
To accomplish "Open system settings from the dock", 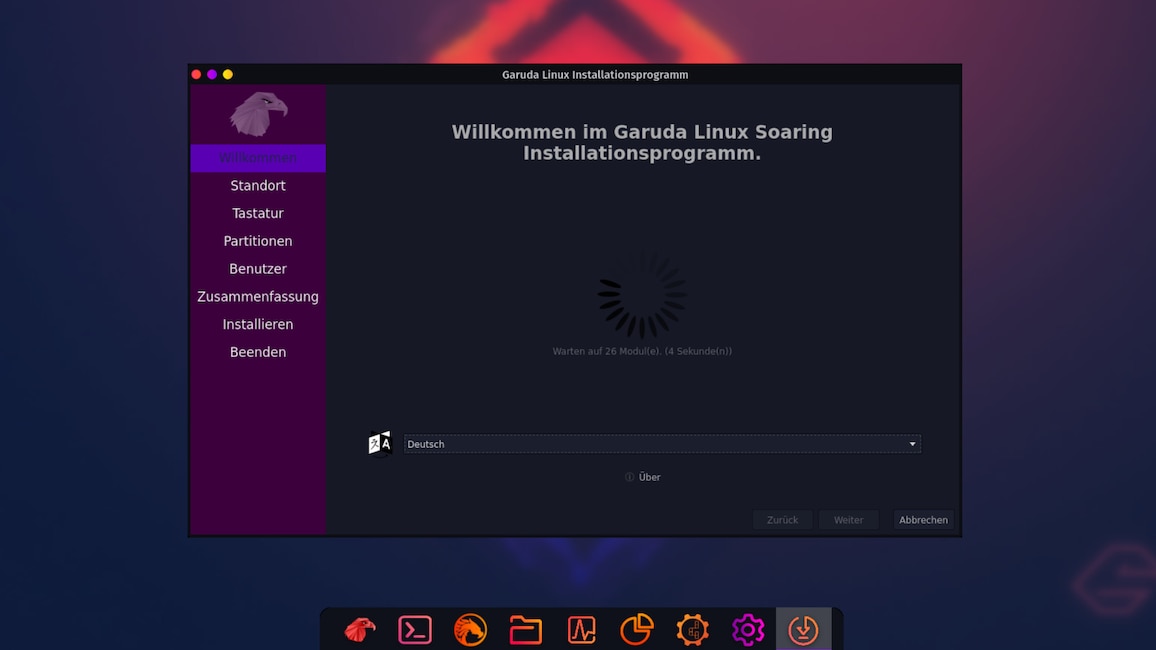I will (748, 630).
